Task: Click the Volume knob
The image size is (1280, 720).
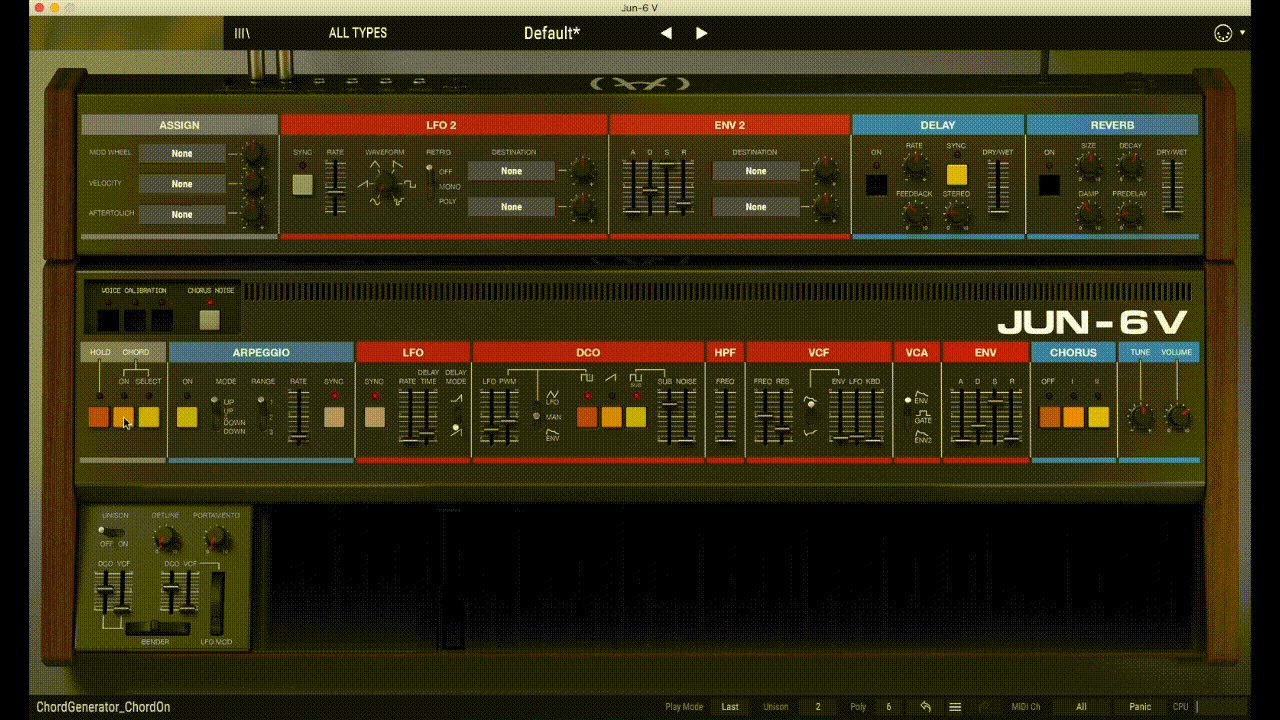Action: 1178,416
